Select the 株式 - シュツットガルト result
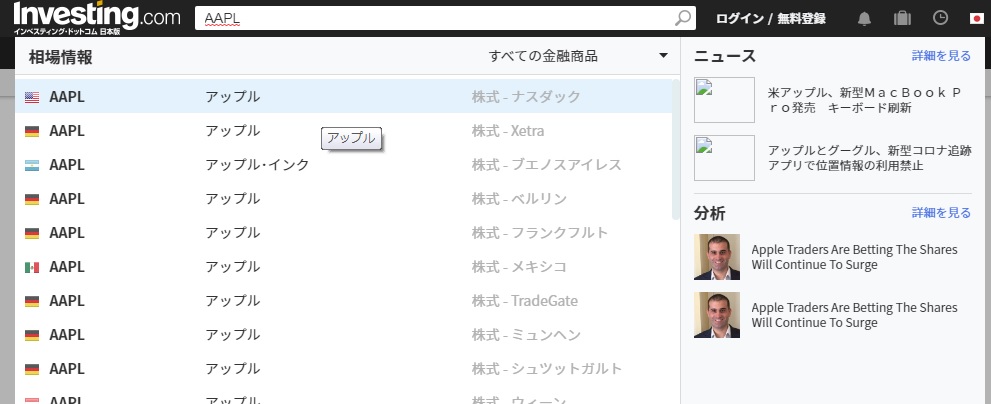 coord(343,369)
